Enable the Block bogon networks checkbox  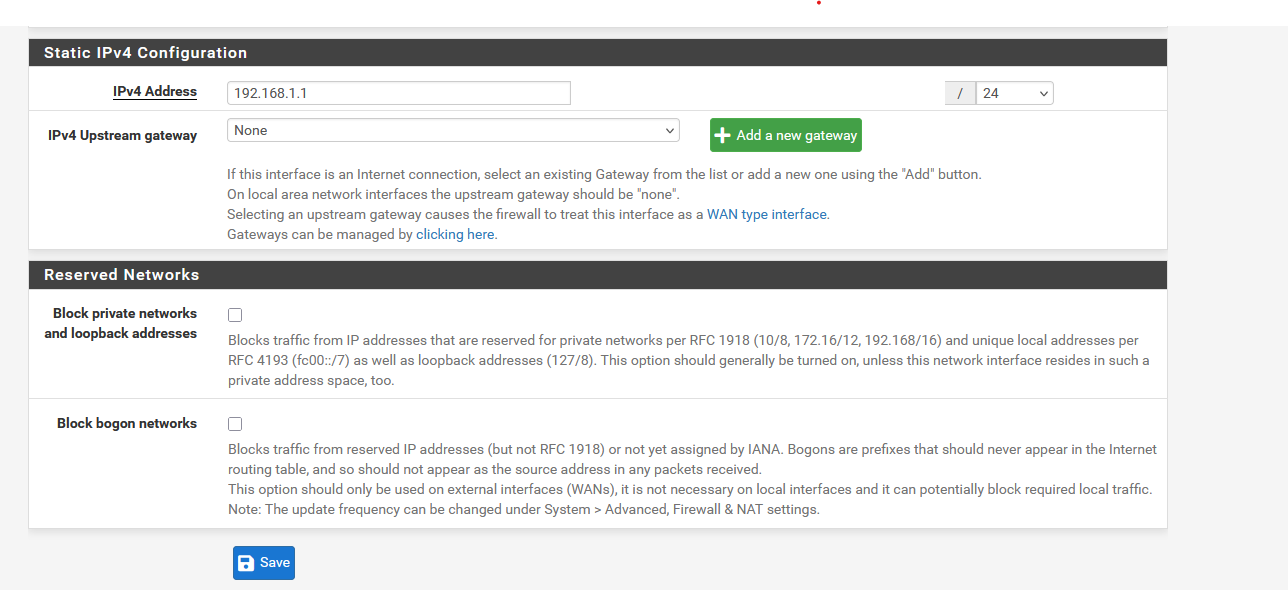(235, 424)
